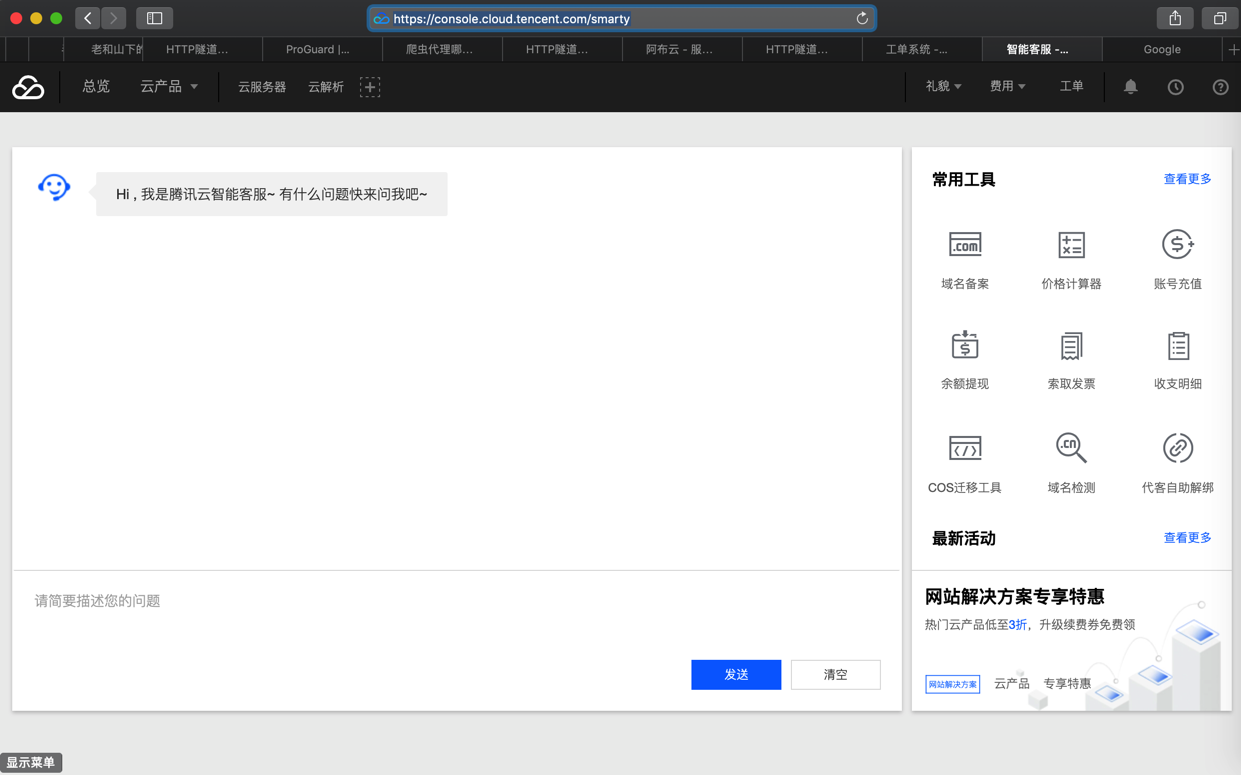Open the history clock icon
The width and height of the screenshot is (1241, 775).
pyautogui.click(x=1175, y=87)
